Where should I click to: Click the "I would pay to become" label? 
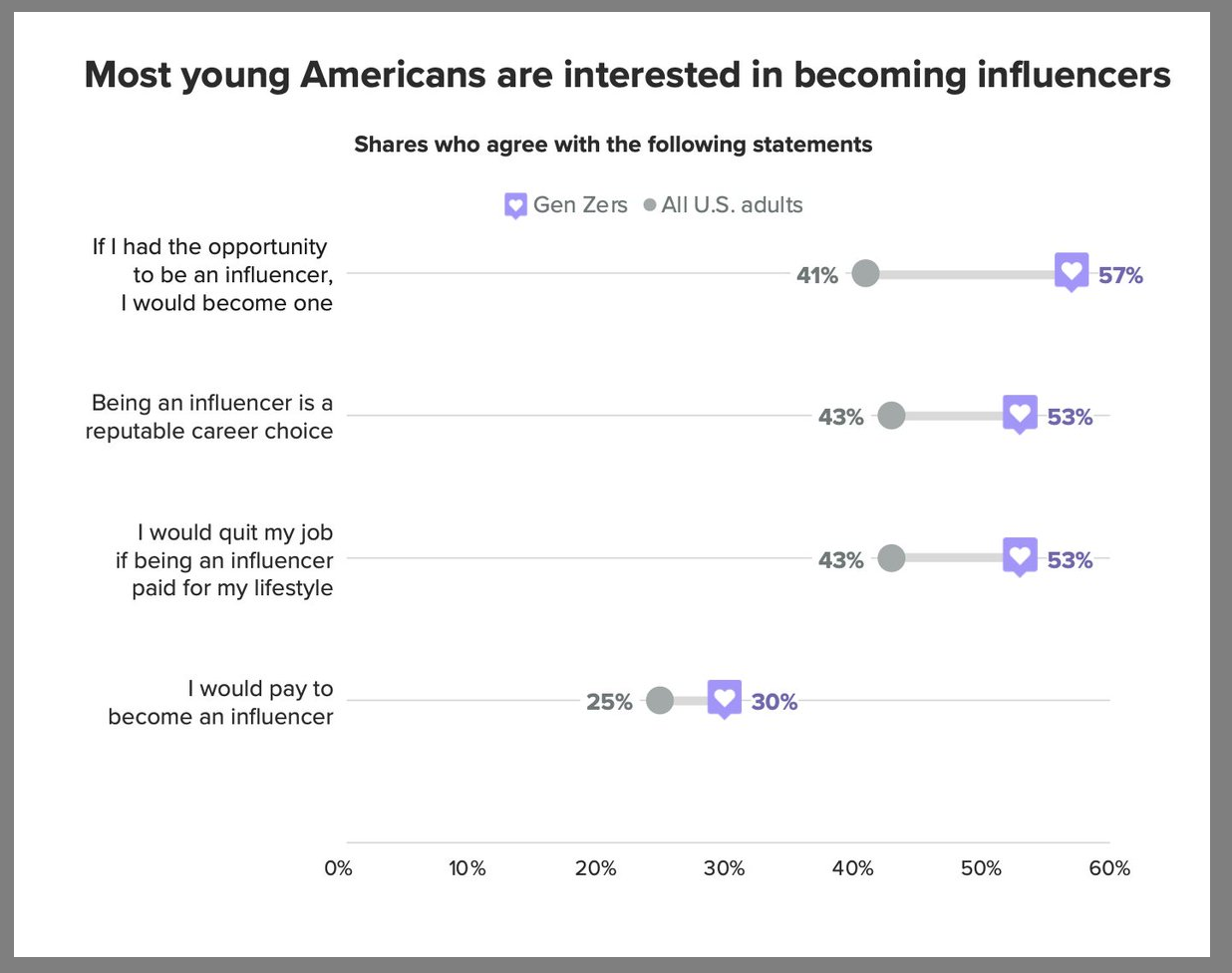tap(220, 702)
